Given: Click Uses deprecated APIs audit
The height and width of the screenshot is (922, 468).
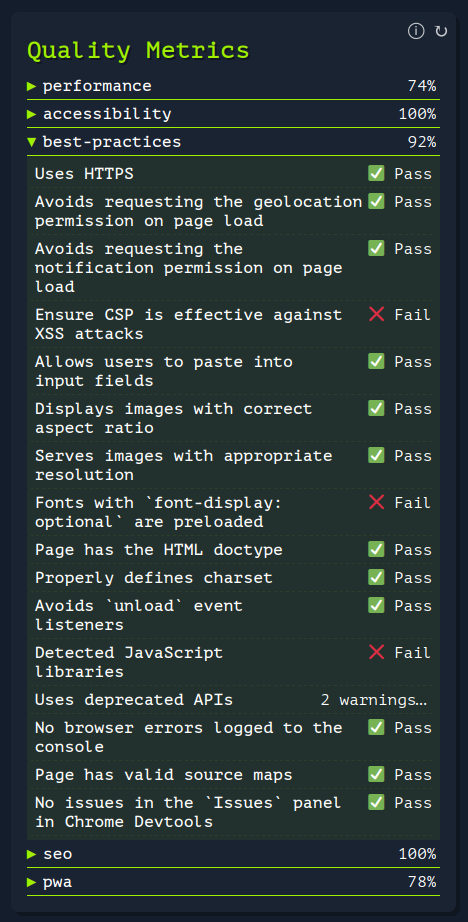Looking at the screenshot, I should [x=134, y=700].
